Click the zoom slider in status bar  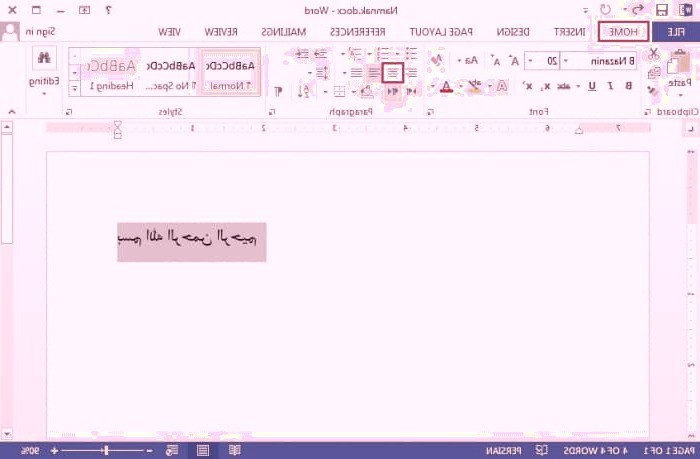click(106, 451)
